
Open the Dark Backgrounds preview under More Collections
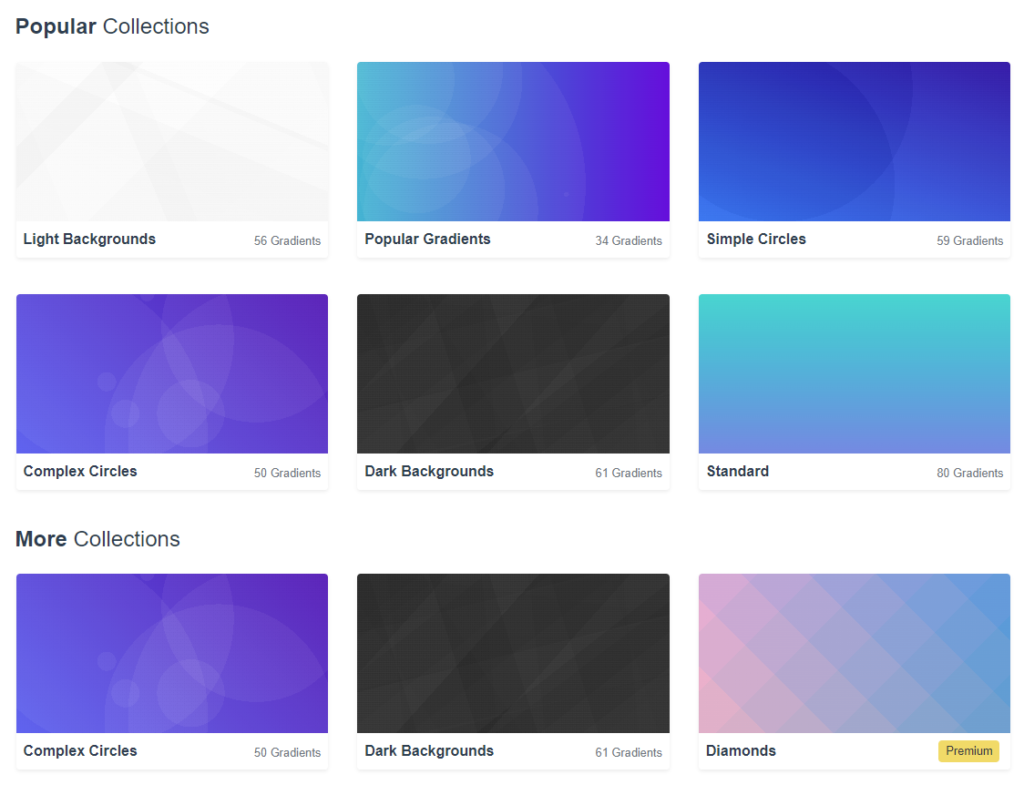[513, 652]
